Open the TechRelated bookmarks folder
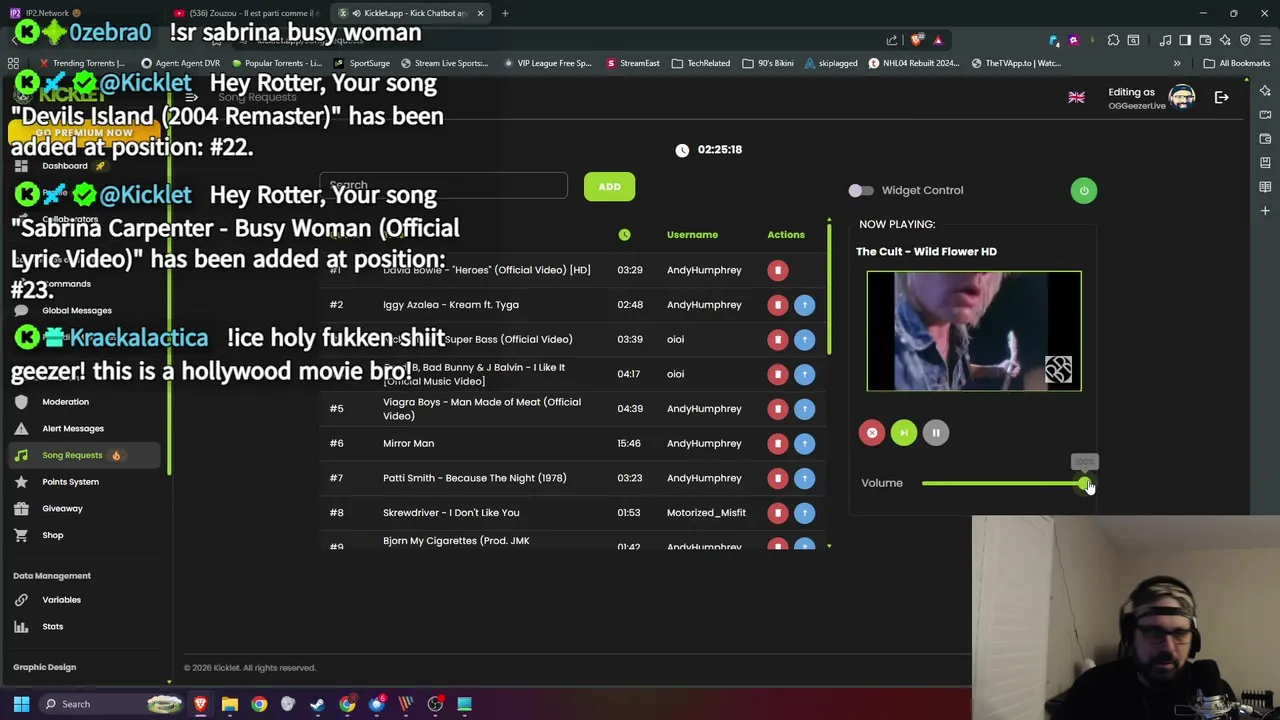 pos(700,63)
